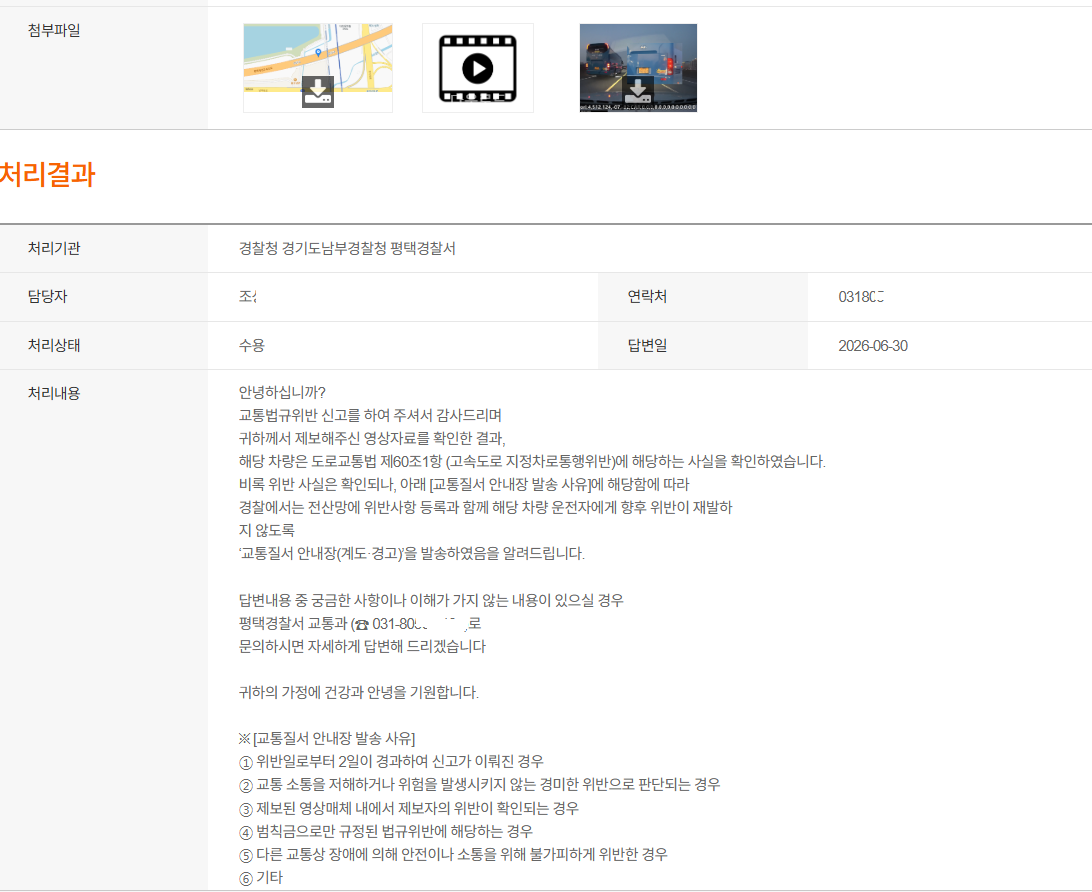Select reason ① '위반일로부터 2일이 경과하여 신고가 이뤄진 경우'

coord(391,762)
